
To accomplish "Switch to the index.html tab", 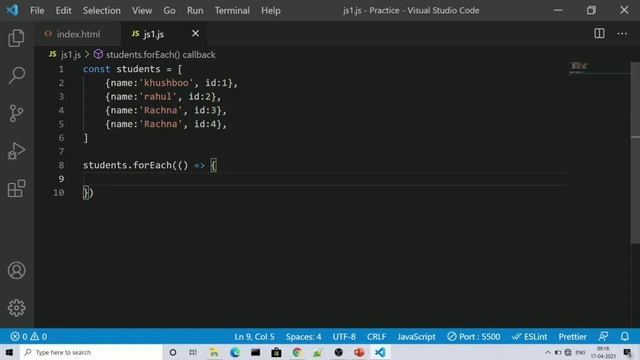I will pos(78,34).
